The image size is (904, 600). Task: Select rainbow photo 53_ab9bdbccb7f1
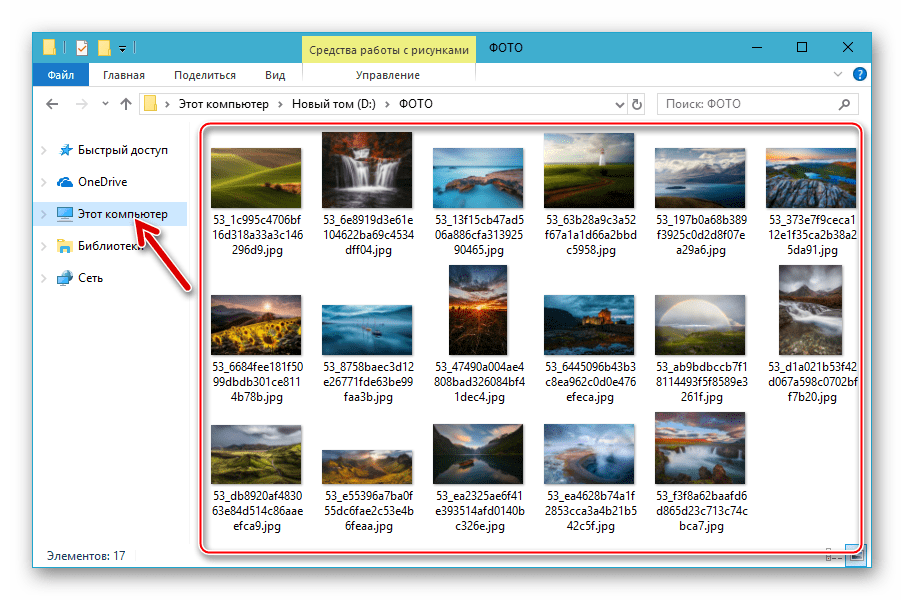pos(700,324)
